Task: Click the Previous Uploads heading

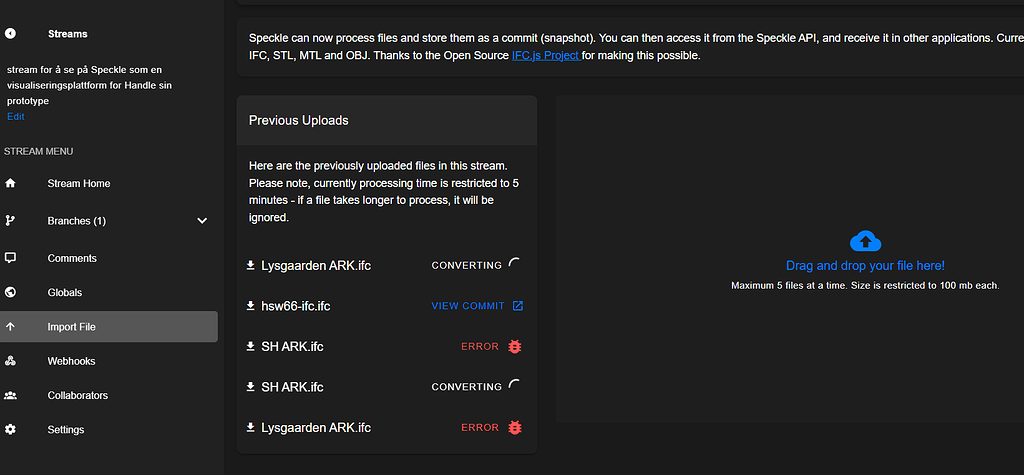Action: pos(298,120)
